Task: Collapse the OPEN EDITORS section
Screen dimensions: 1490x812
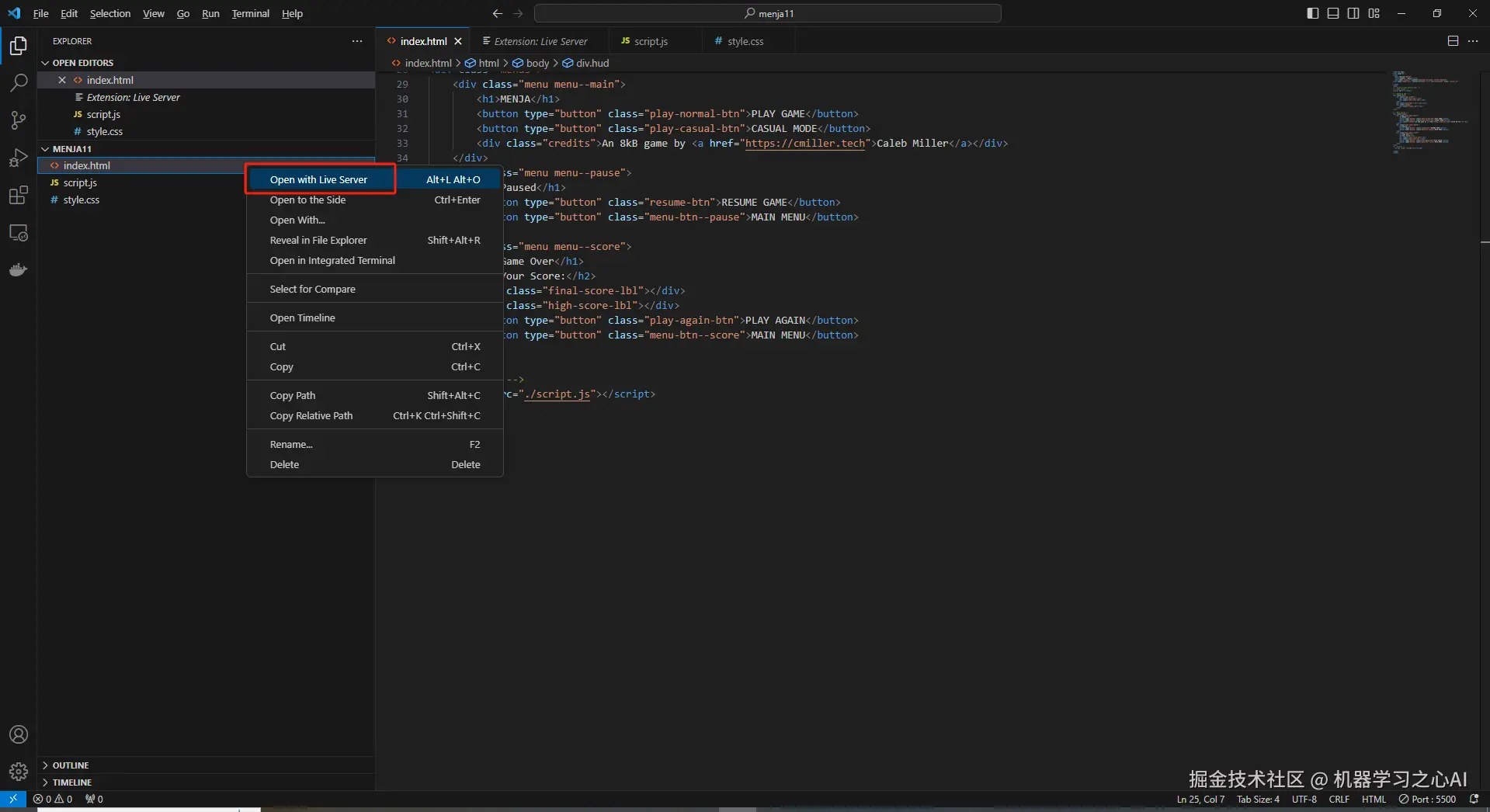Action: (82, 63)
